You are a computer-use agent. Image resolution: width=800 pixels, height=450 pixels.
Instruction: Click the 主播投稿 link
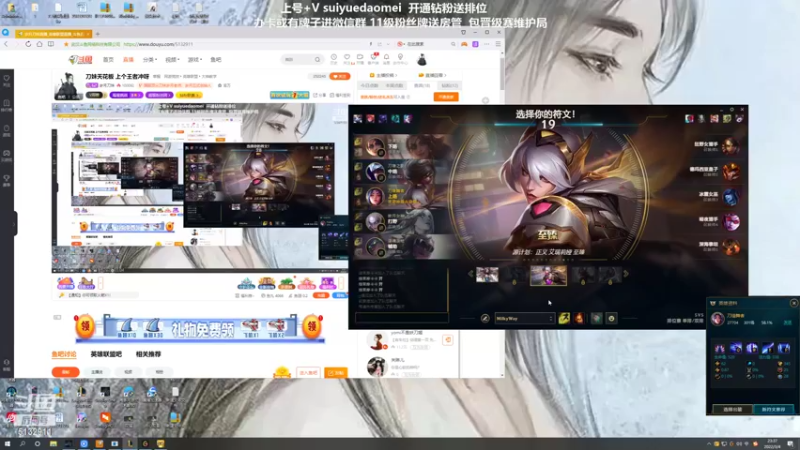384,75
